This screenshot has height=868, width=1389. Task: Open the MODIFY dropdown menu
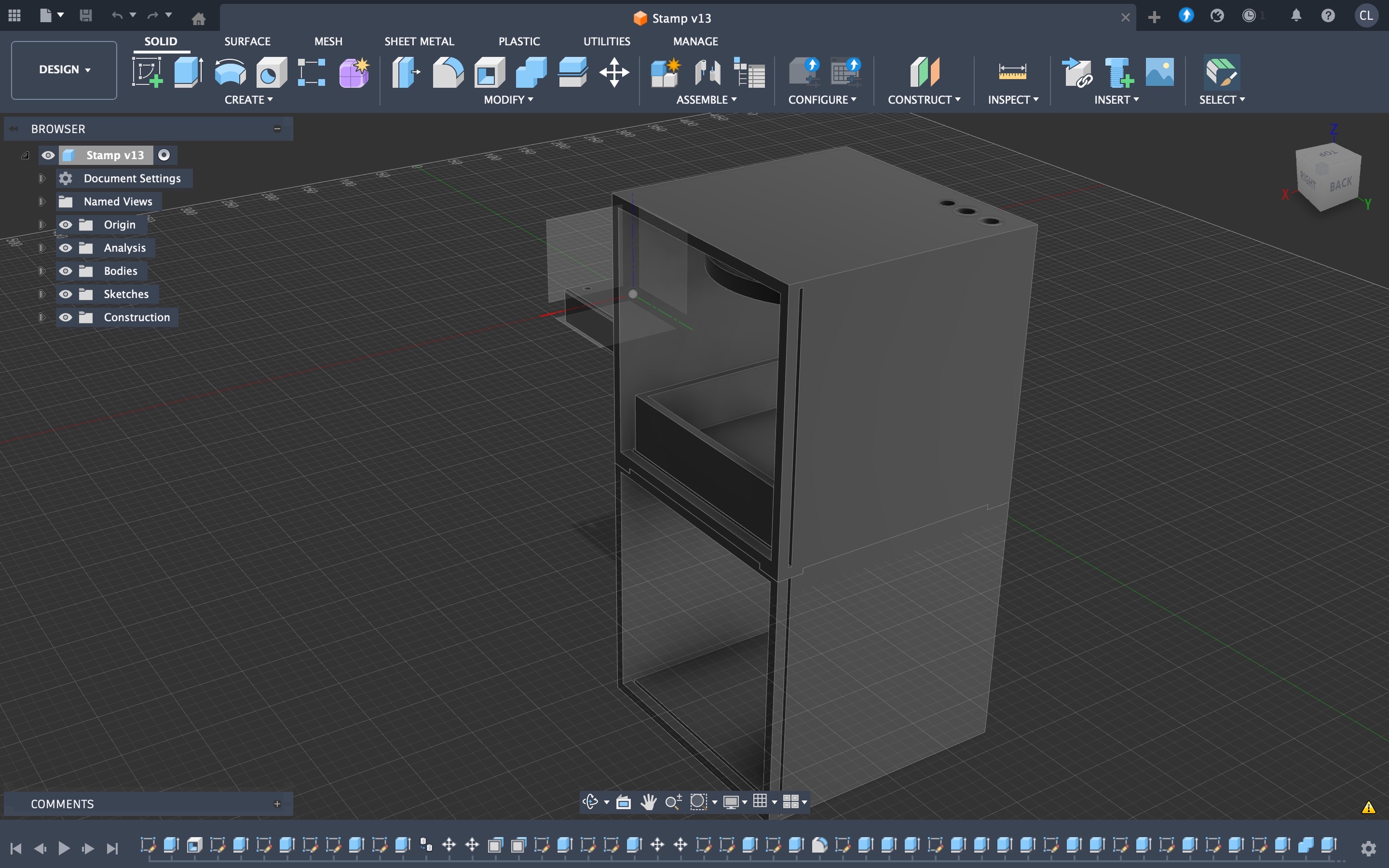(508, 100)
